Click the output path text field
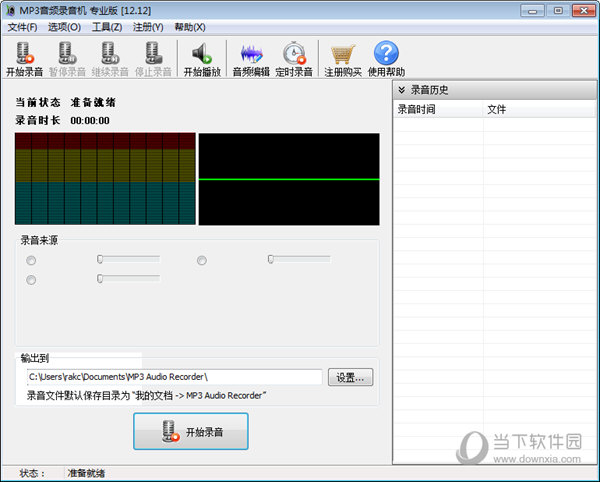Screen dimensions: 600x482 (x=174, y=377)
